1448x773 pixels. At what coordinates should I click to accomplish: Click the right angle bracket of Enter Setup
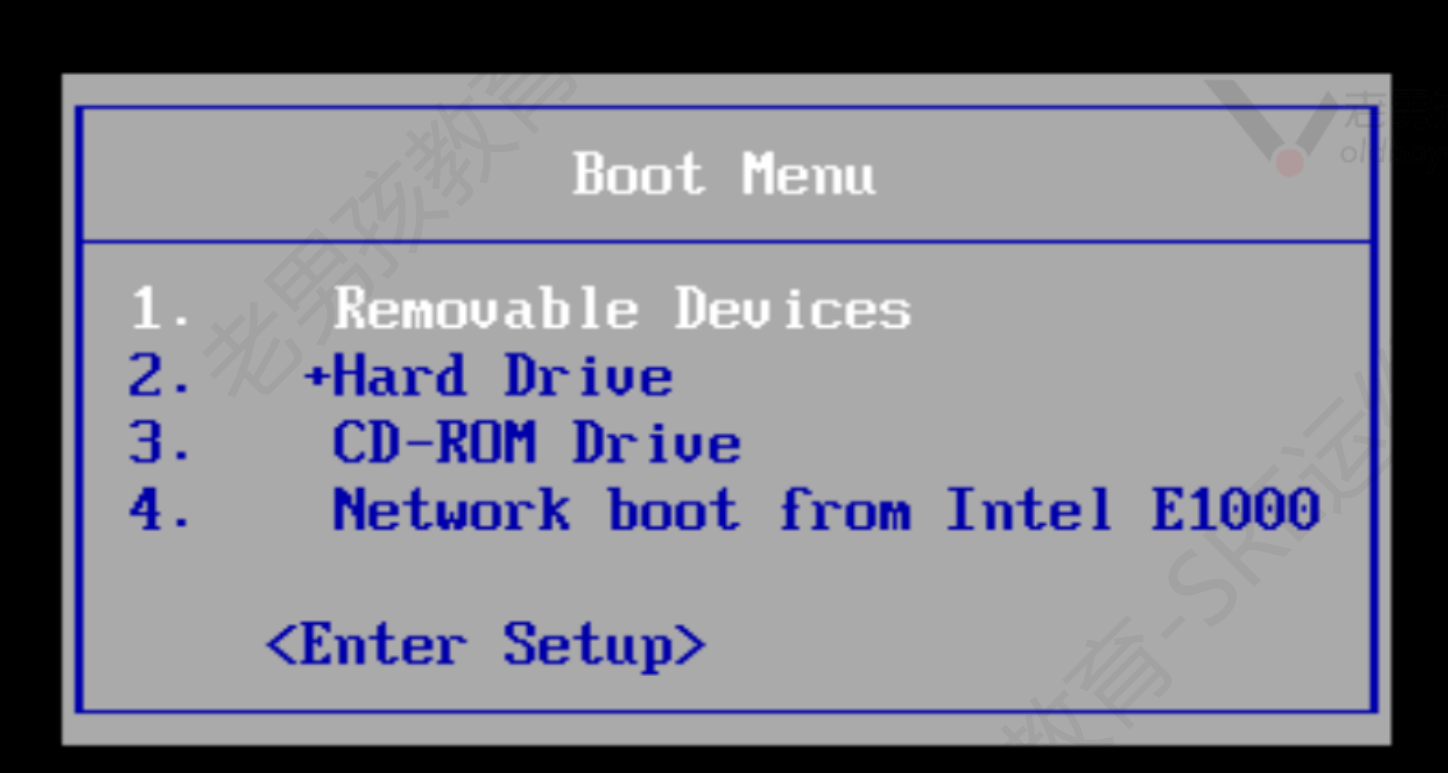point(691,645)
